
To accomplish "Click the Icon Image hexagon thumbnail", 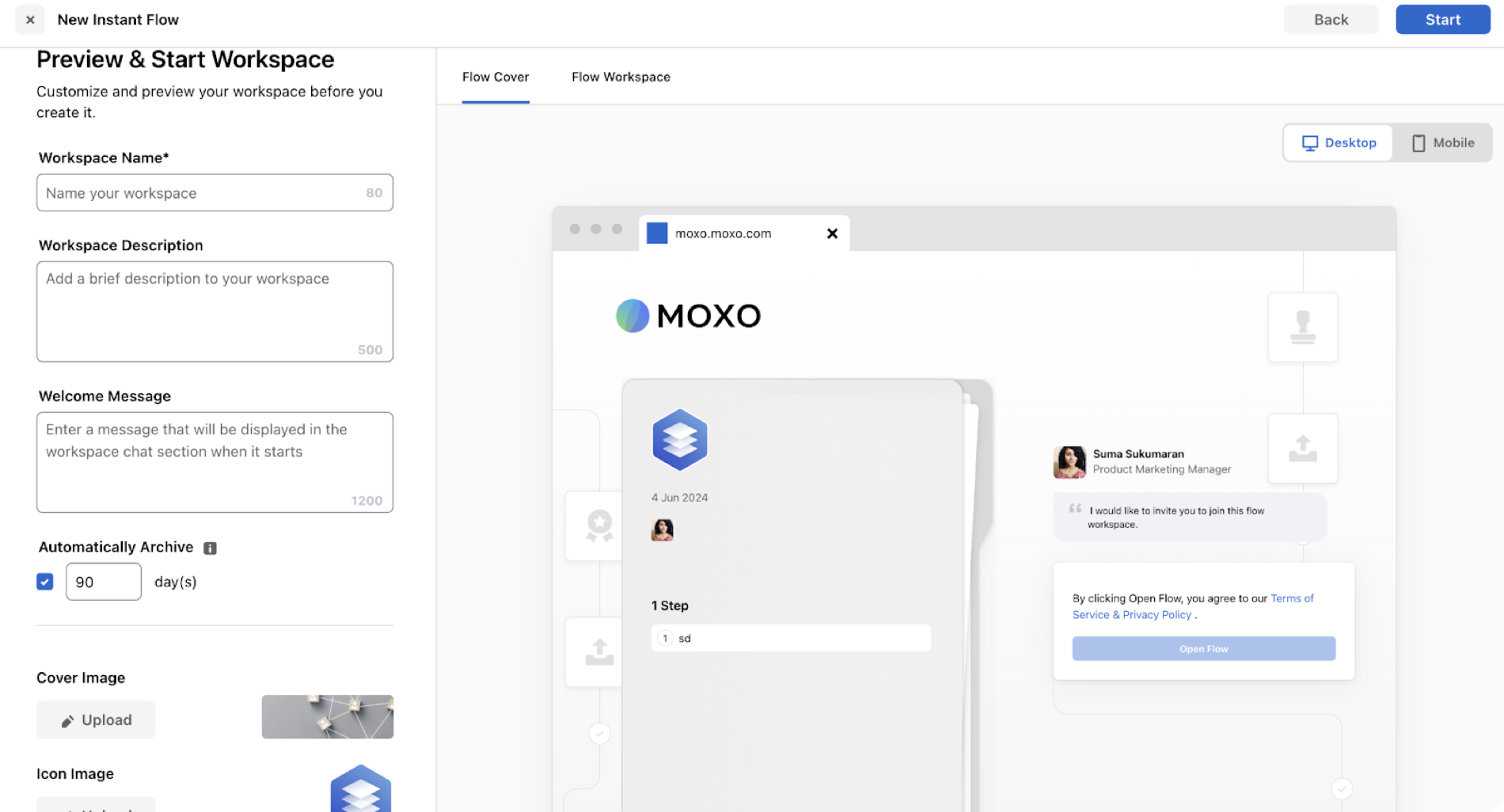I will click(x=361, y=788).
